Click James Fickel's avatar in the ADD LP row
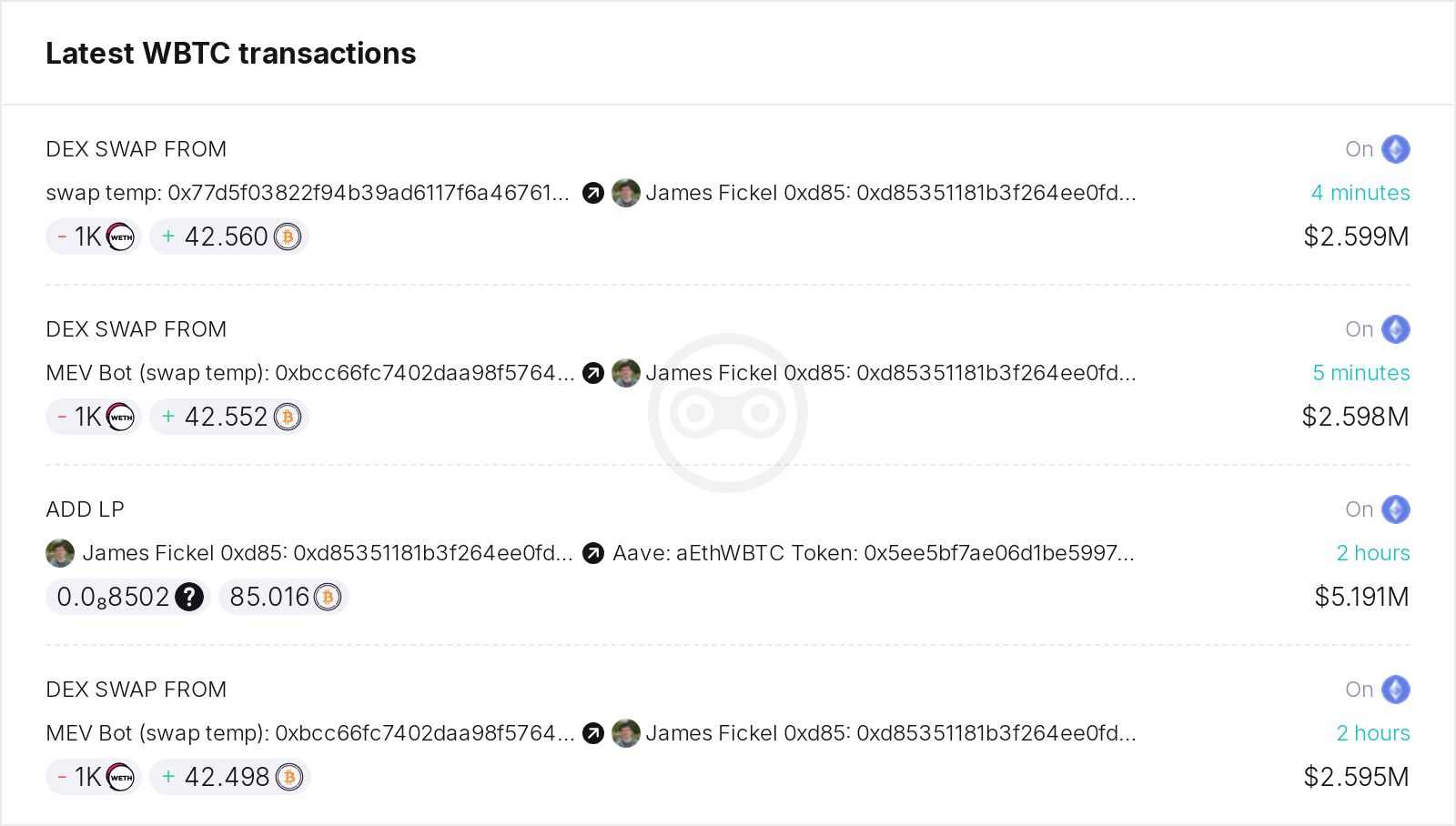The width and height of the screenshot is (1456, 826). tap(60, 553)
